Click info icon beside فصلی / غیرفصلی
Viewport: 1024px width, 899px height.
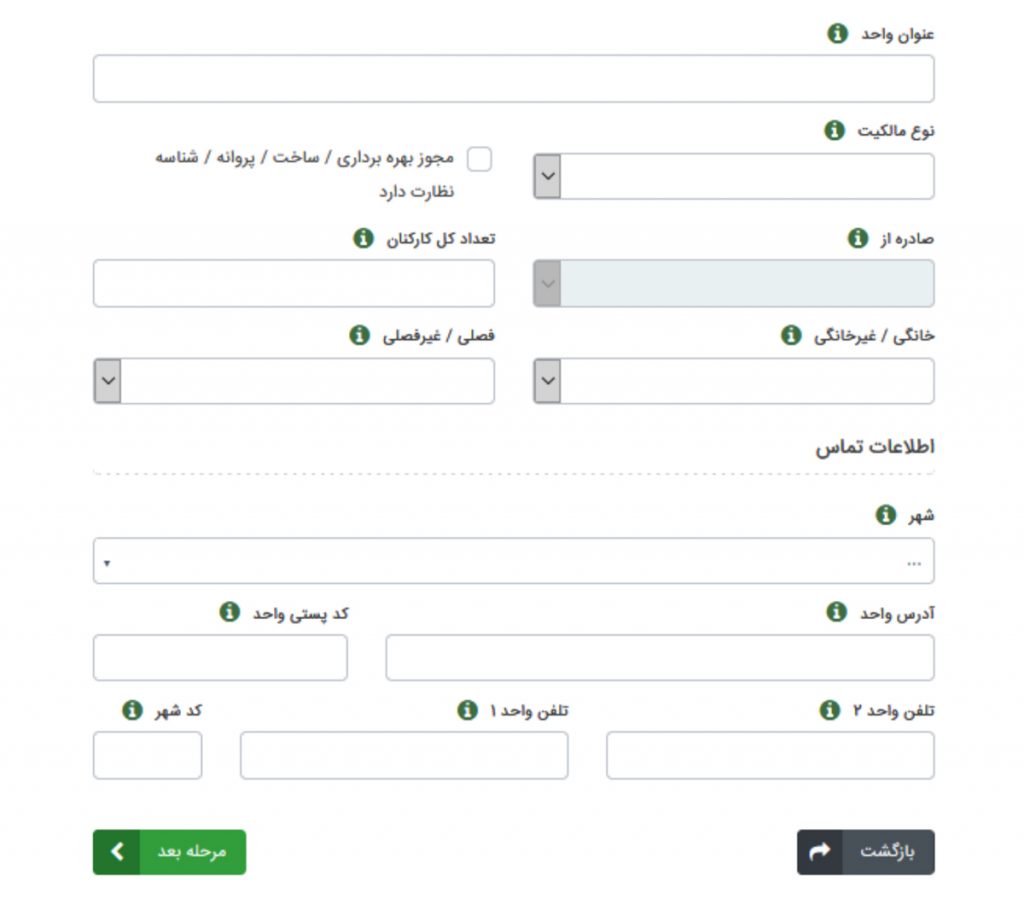(359, 335)
